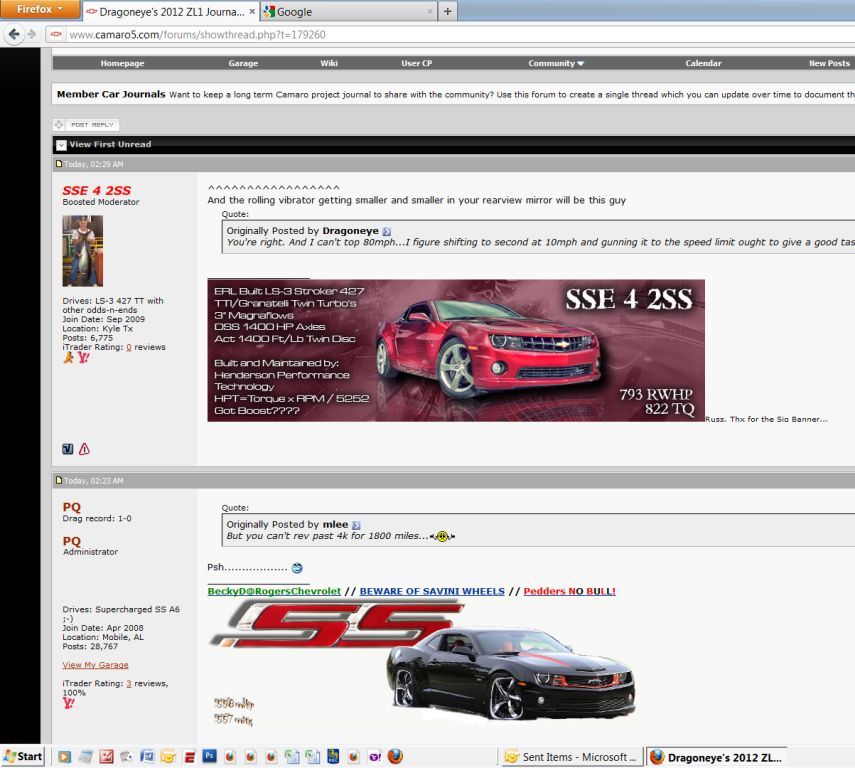The height and width of the screenshot is (768, 855).
Task: Click the view-quoted-post arrow beside Dragoneye
Action: pyautogui.click(x=387, y=231)
